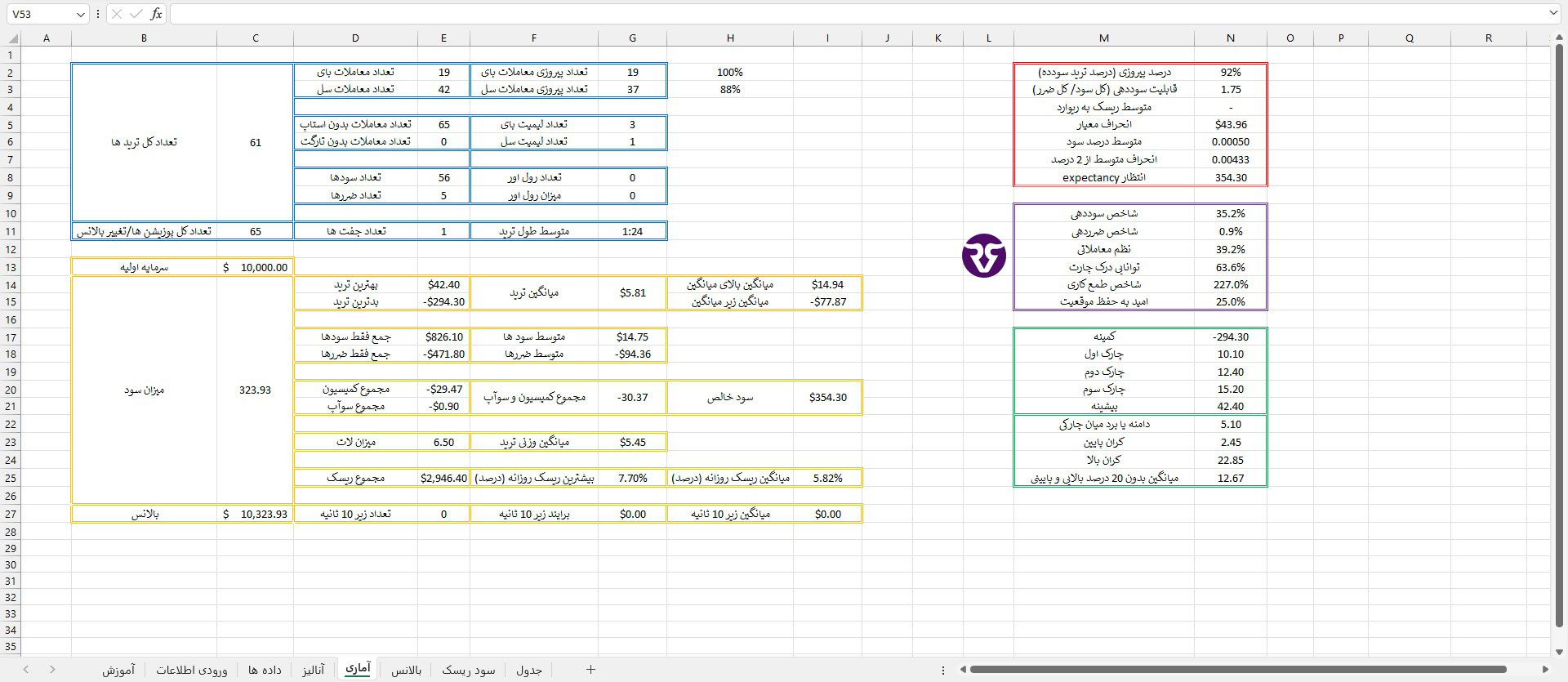Viewport: 1568px width, 682px height.
Task: Click the worst trade value -$294.30
Action: pos(443,301)
